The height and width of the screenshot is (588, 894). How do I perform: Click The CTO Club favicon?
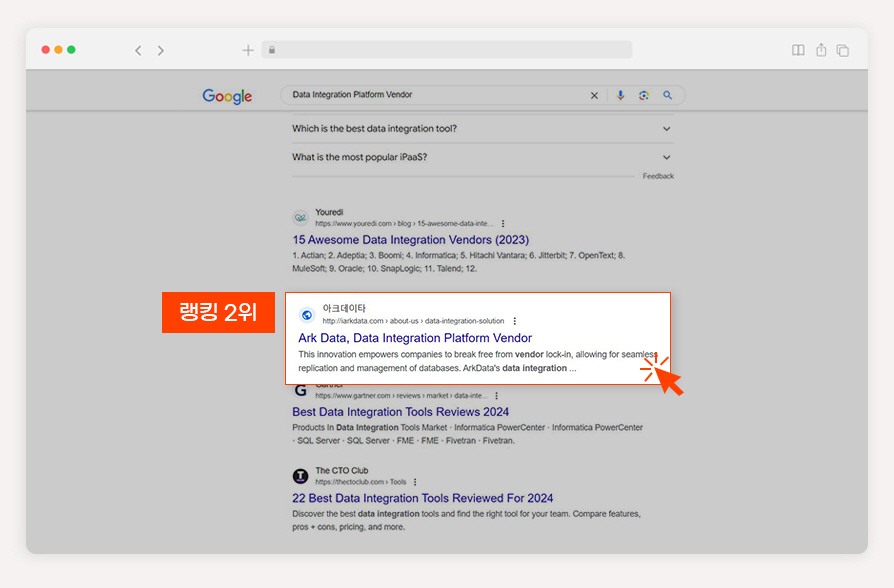pos(300,476)
